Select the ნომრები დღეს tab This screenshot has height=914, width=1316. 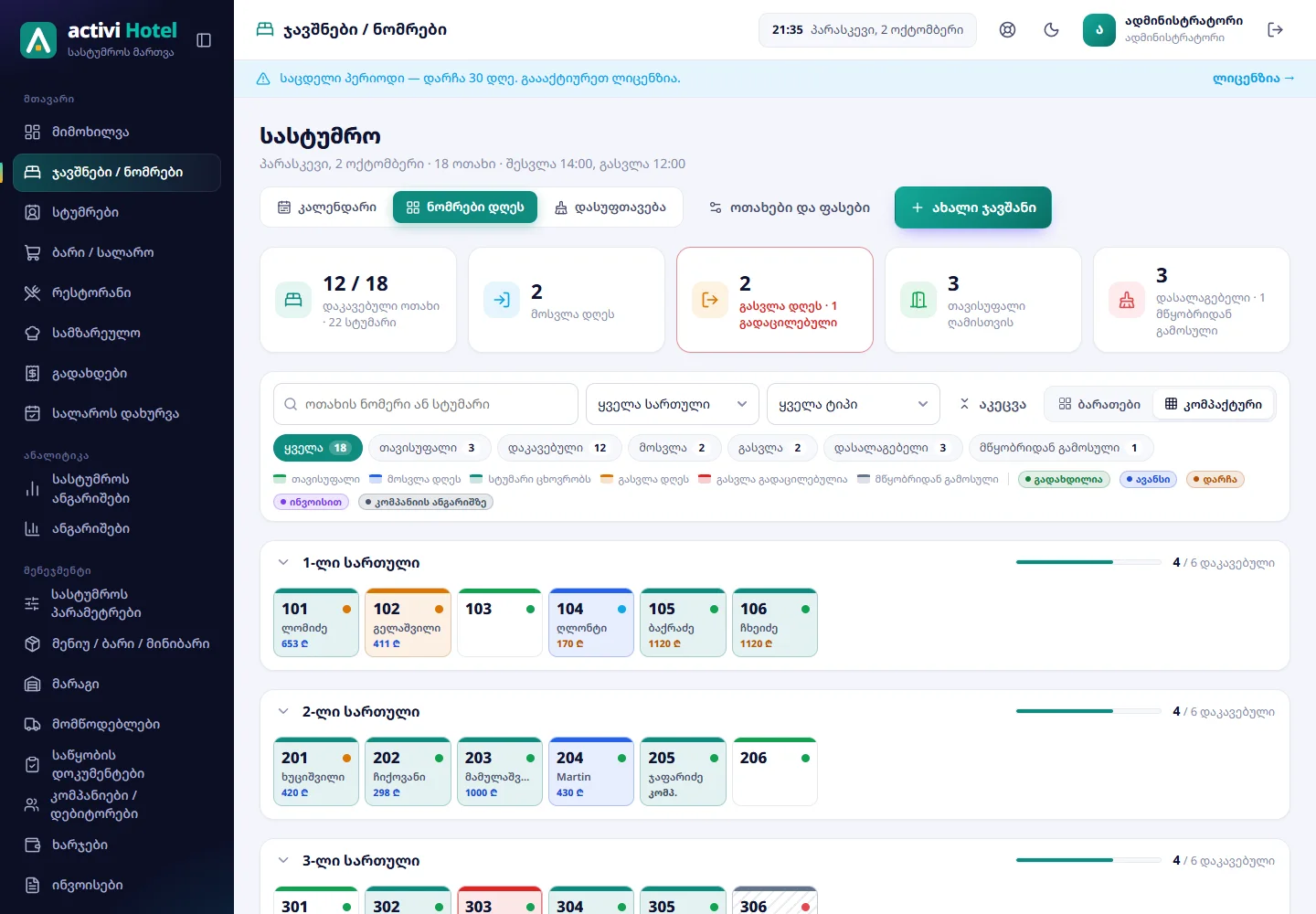(x=465, y=207)
